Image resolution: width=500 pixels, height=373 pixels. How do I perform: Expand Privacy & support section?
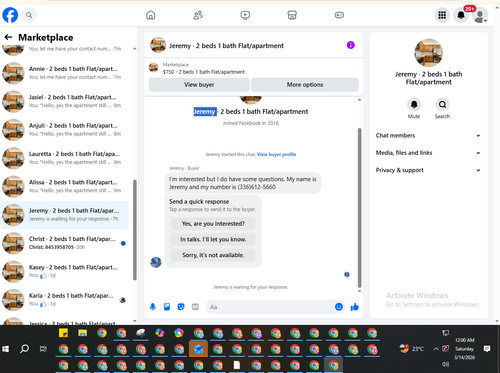428,170
